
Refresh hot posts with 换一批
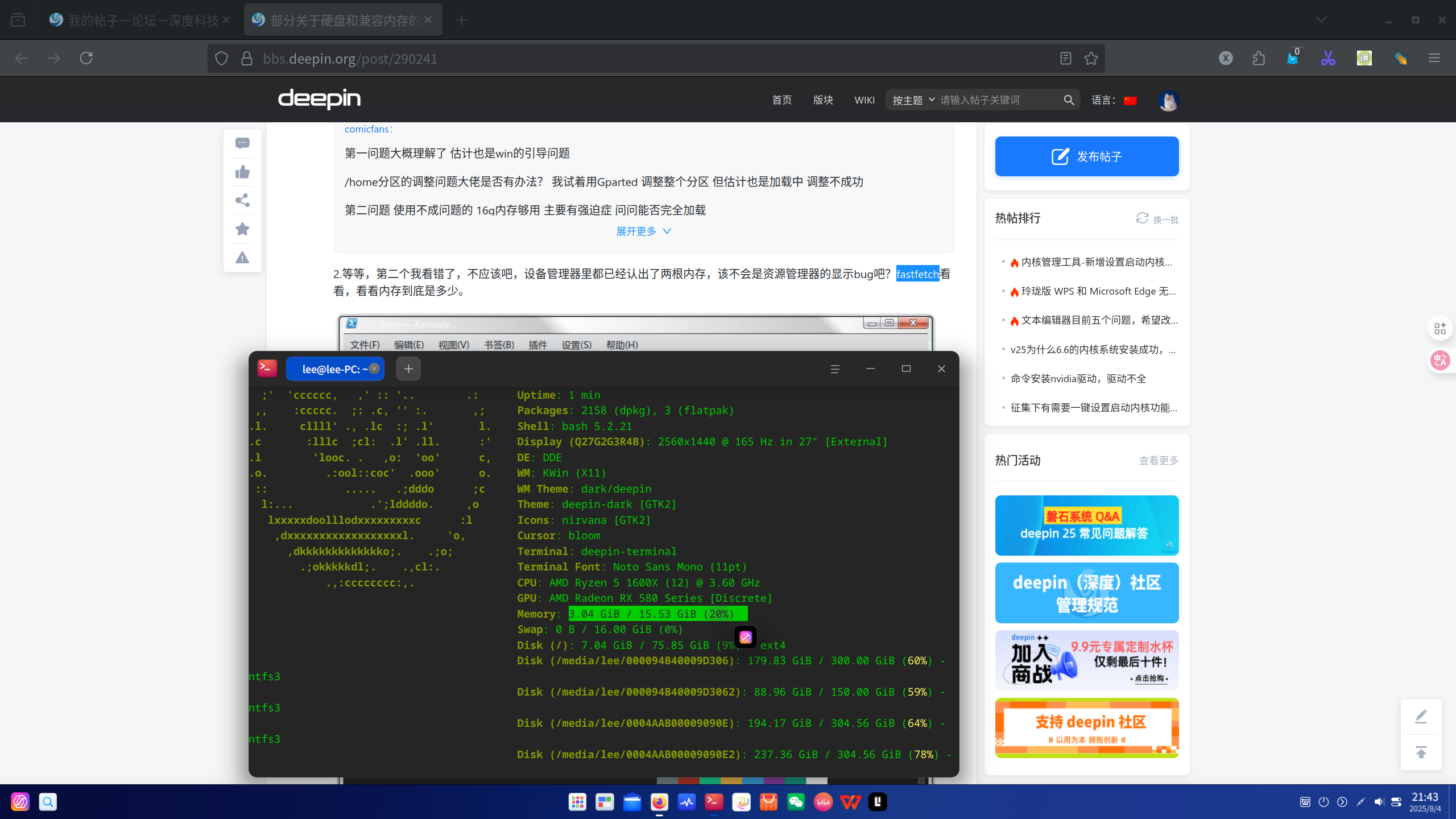coord(1157,219)
